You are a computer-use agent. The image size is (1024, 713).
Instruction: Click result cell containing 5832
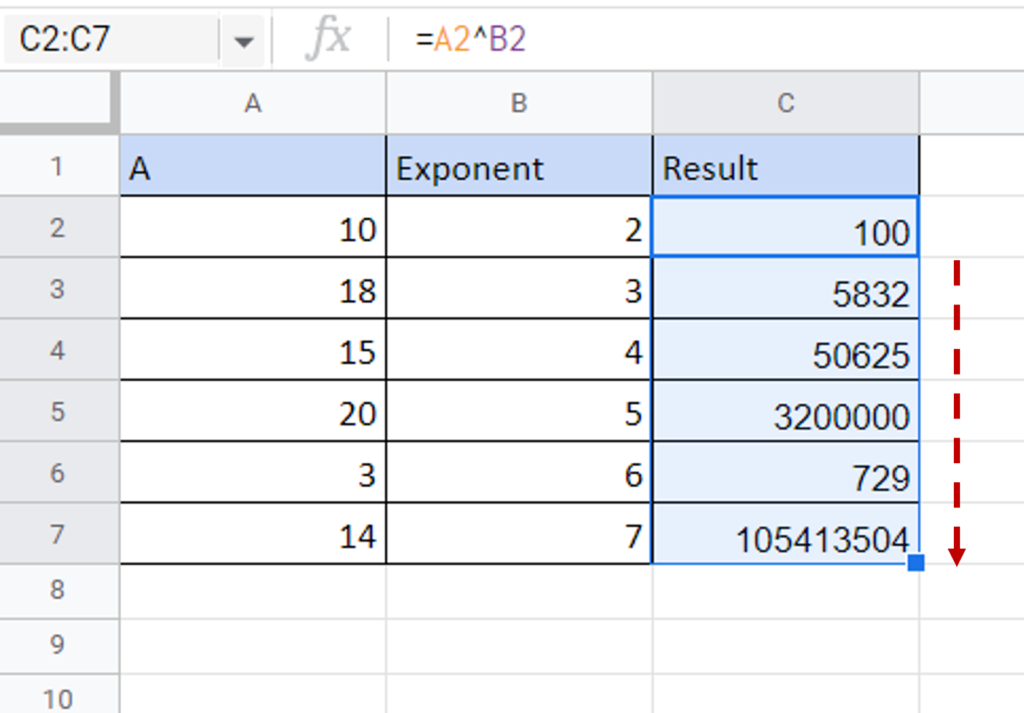786,289
